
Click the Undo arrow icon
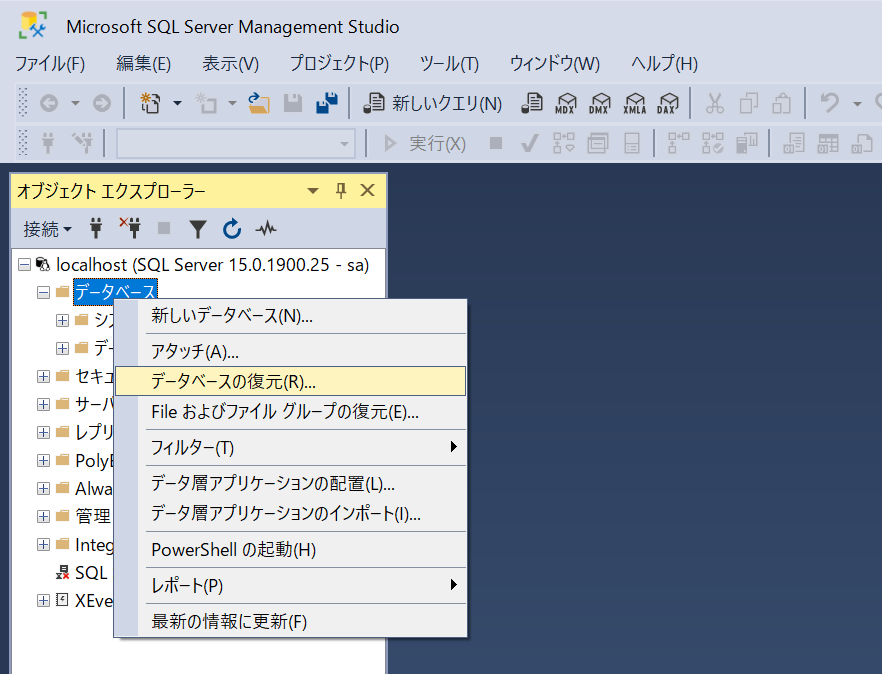(x=830, y=104)
